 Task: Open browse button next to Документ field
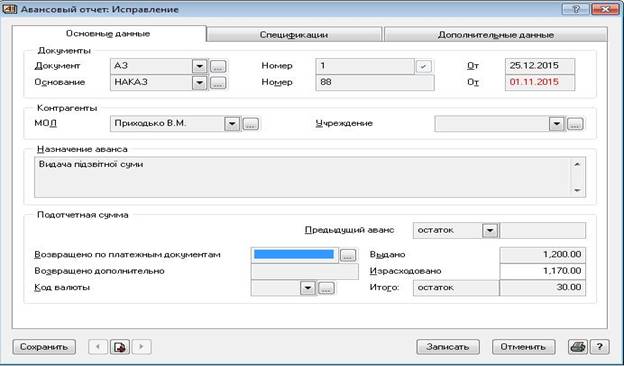[218, 66]
